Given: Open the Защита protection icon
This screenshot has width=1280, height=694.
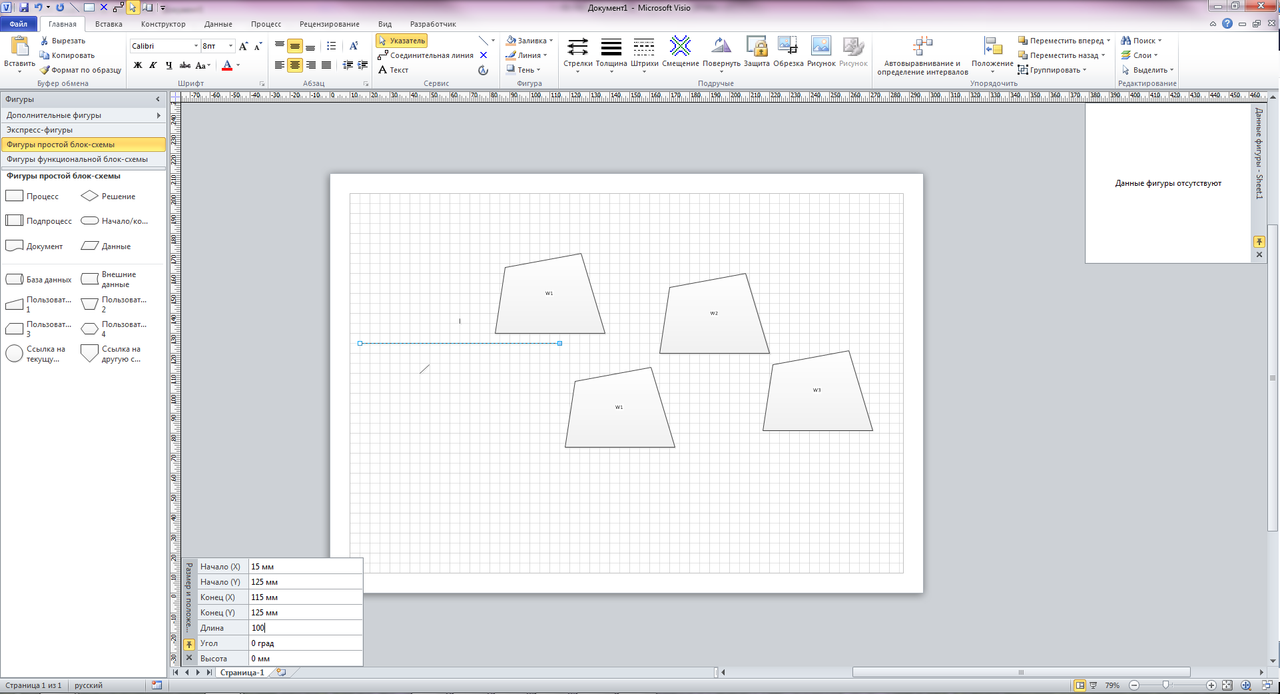Looking at the screenshot, I should [756, 50].
